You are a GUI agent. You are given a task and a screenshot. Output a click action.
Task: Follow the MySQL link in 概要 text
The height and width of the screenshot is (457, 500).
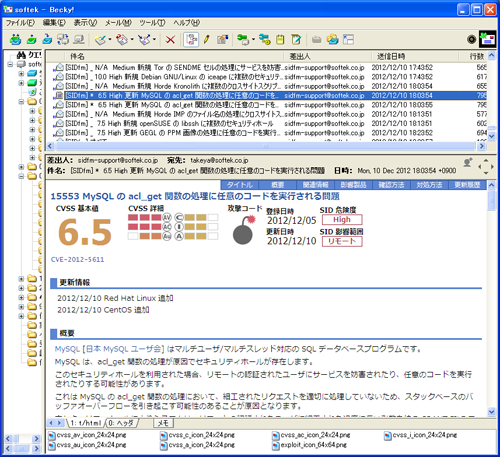pyautogui.click(x=67, y=349)
